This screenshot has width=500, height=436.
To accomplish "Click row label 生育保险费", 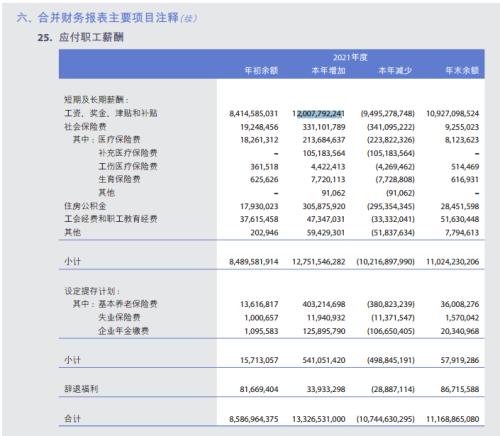I will (119, 179).
